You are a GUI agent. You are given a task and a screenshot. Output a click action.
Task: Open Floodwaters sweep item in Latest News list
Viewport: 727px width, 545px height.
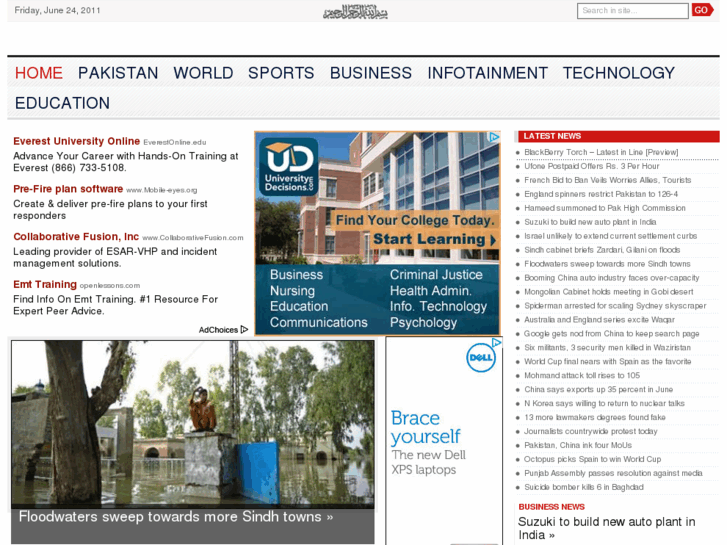(607, 263)
